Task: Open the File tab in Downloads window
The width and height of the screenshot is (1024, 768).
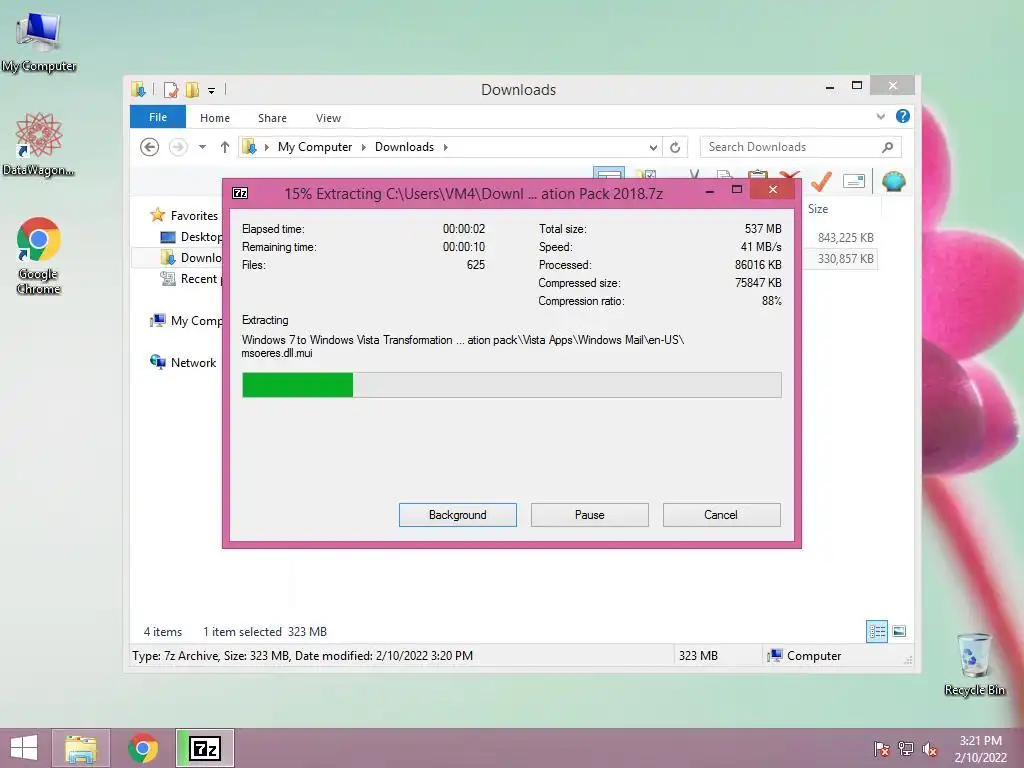Action: click(x=158, y=117)
